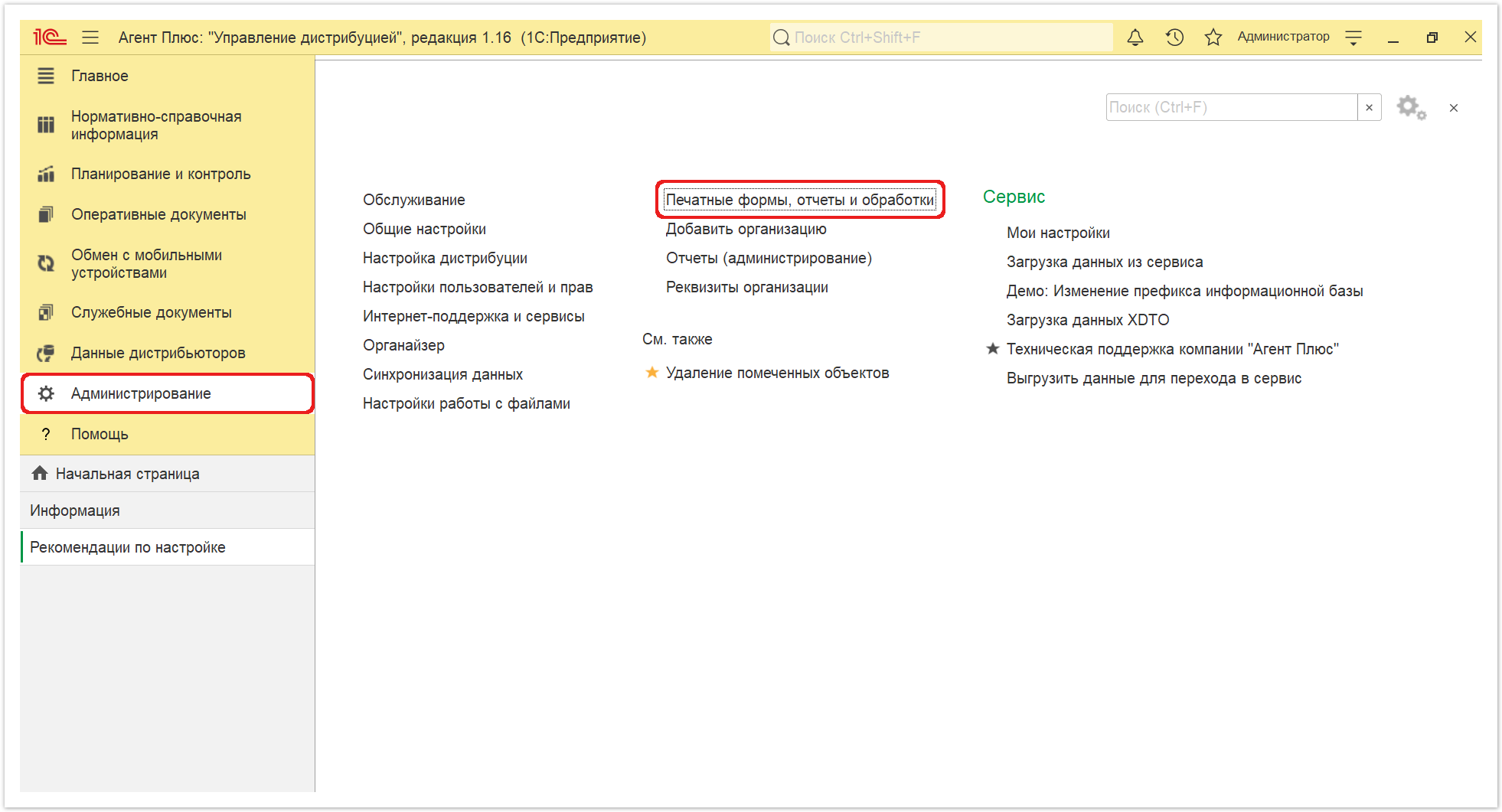Open Отчеты (администрирование) link

click(x=769, y=258)
